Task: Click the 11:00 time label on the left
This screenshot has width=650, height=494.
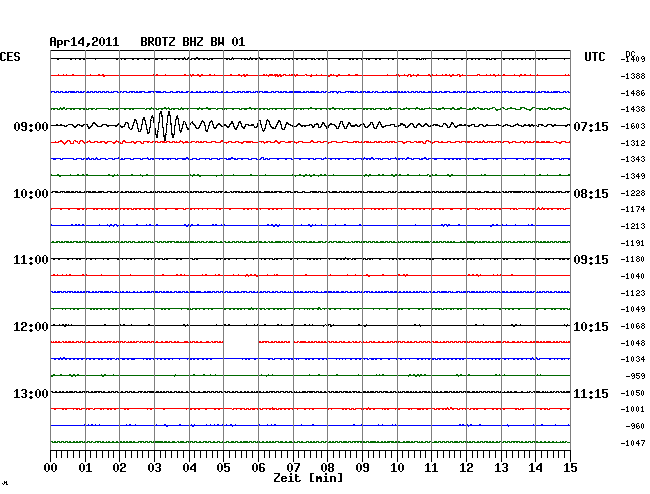Action: pyautogui.click(x=31, y=260)
